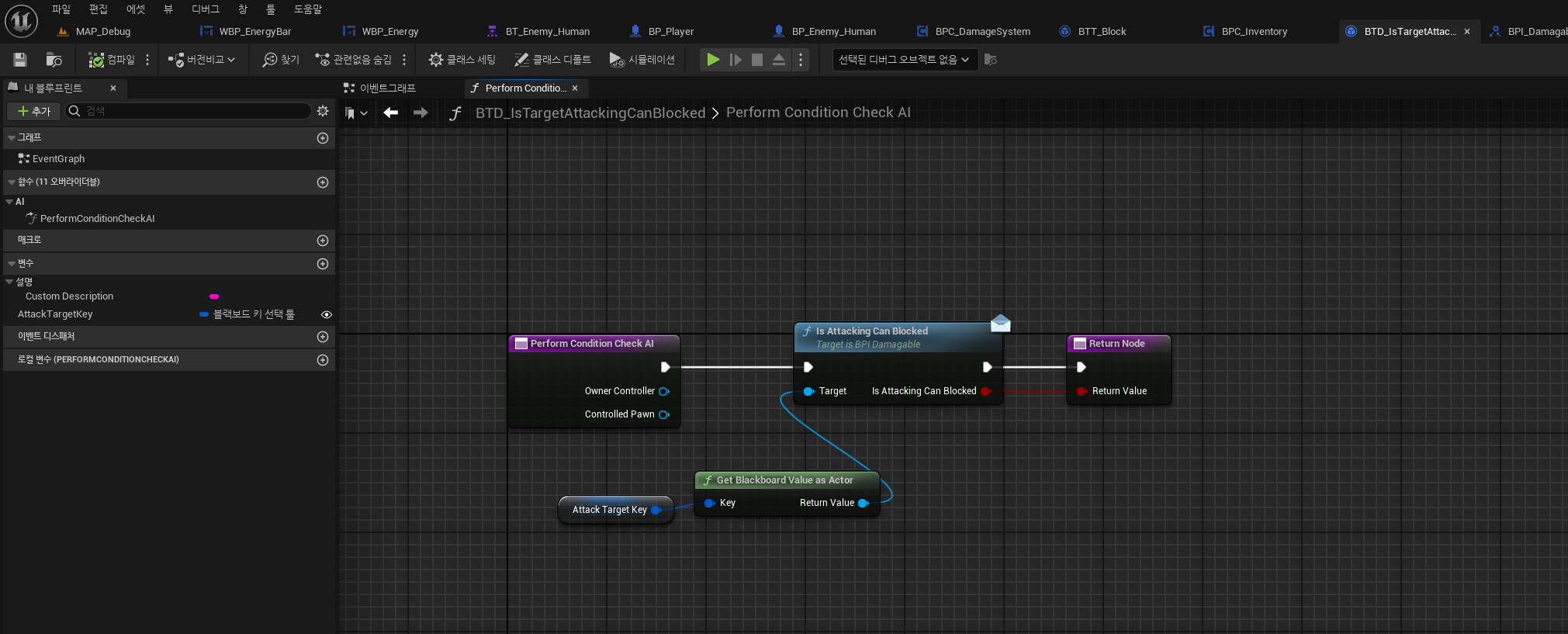The height and width of the screenshot is (634, 1568).
Task: Switch to the MAP_Debug tab
Action: (103, 32)
